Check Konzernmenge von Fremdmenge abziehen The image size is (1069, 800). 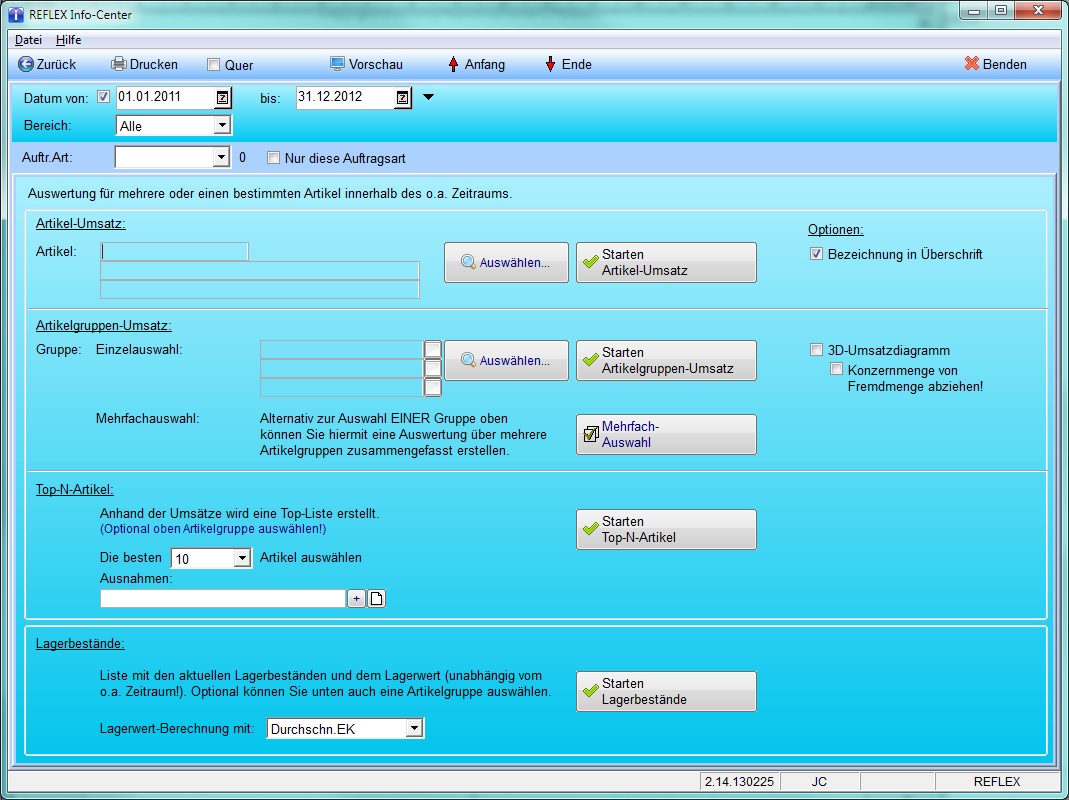pos(837,369)
